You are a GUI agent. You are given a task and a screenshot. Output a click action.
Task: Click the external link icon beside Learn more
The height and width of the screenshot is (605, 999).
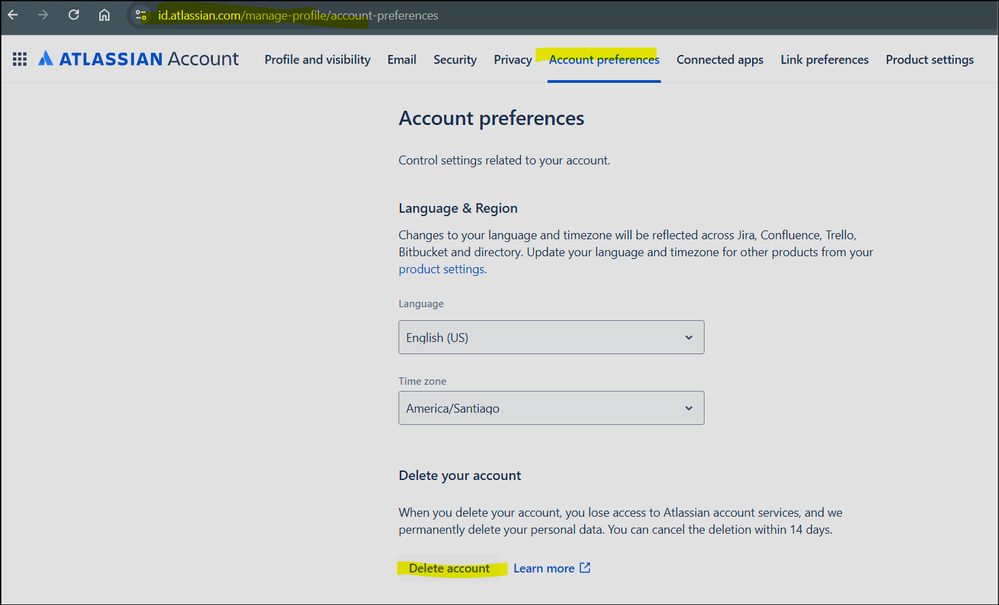coord(584,567)
